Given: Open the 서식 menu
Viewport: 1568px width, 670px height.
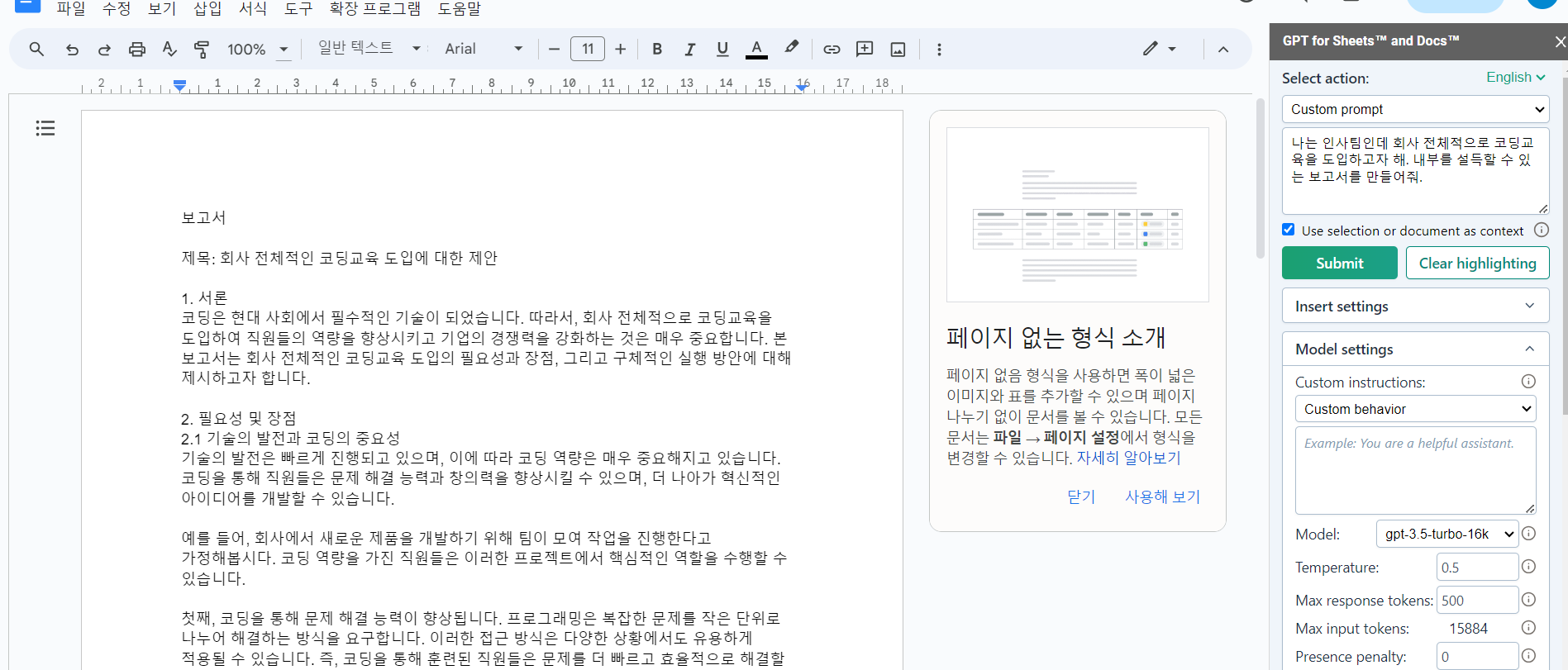Looking at the screenshot, I should [x=253, y=8].
